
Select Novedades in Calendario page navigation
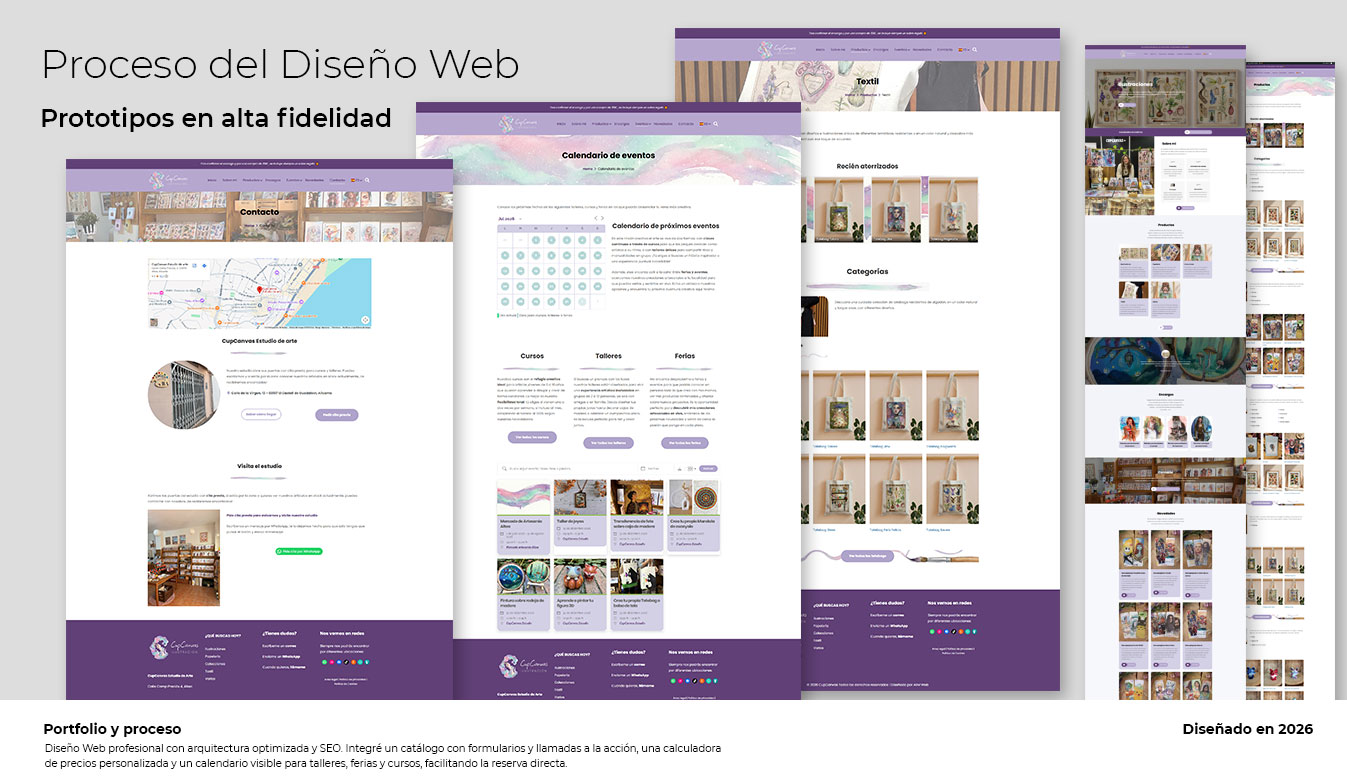click(x=663, y=124)
